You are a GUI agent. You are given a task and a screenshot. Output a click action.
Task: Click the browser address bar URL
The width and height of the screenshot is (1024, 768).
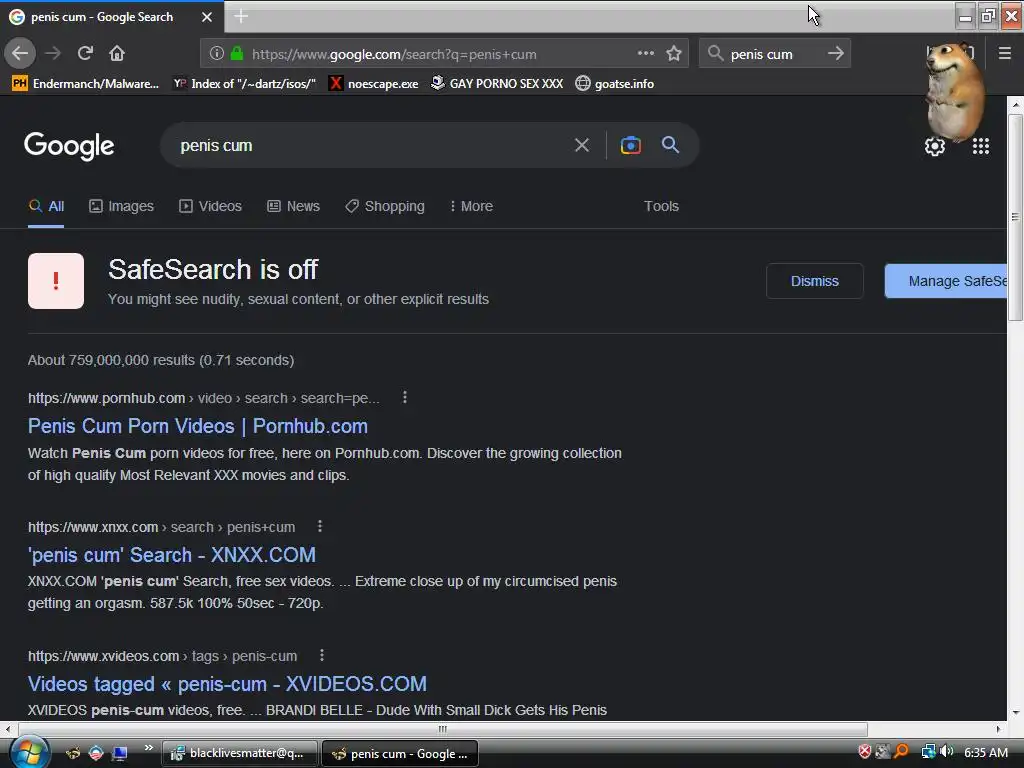[x=394, y=54]
